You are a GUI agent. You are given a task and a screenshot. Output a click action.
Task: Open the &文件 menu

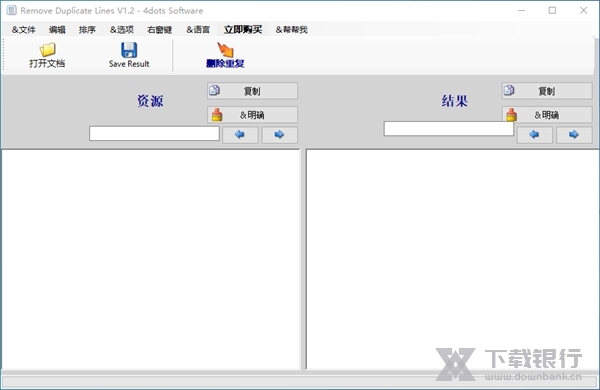(x=23, y=29)
